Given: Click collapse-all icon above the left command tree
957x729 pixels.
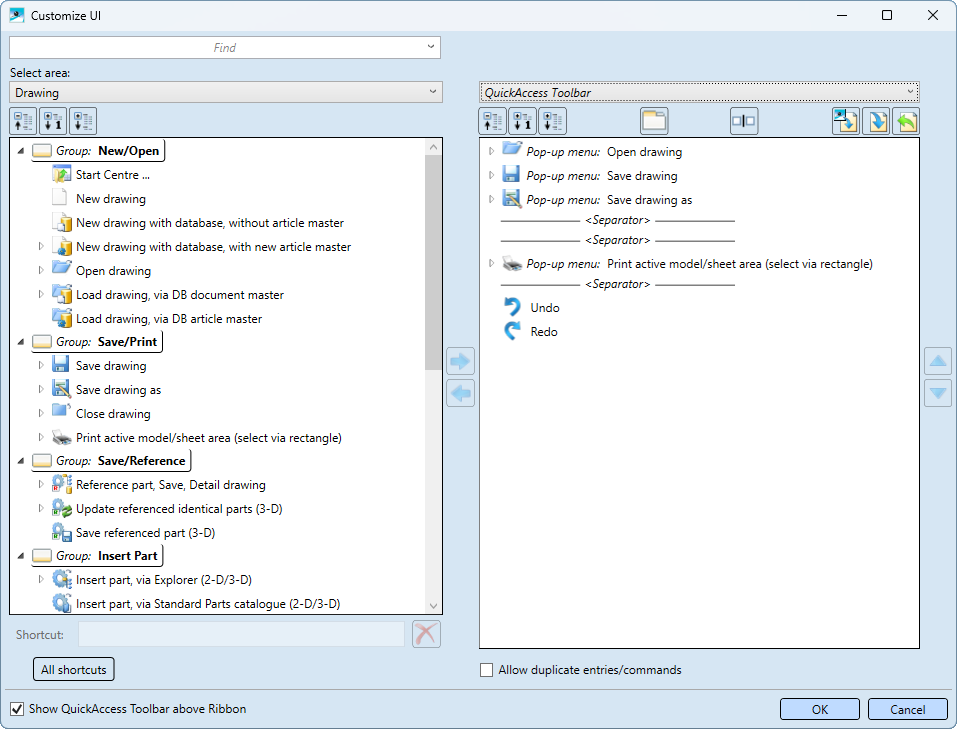Looking at the screenshot, I should coord(23,121).
